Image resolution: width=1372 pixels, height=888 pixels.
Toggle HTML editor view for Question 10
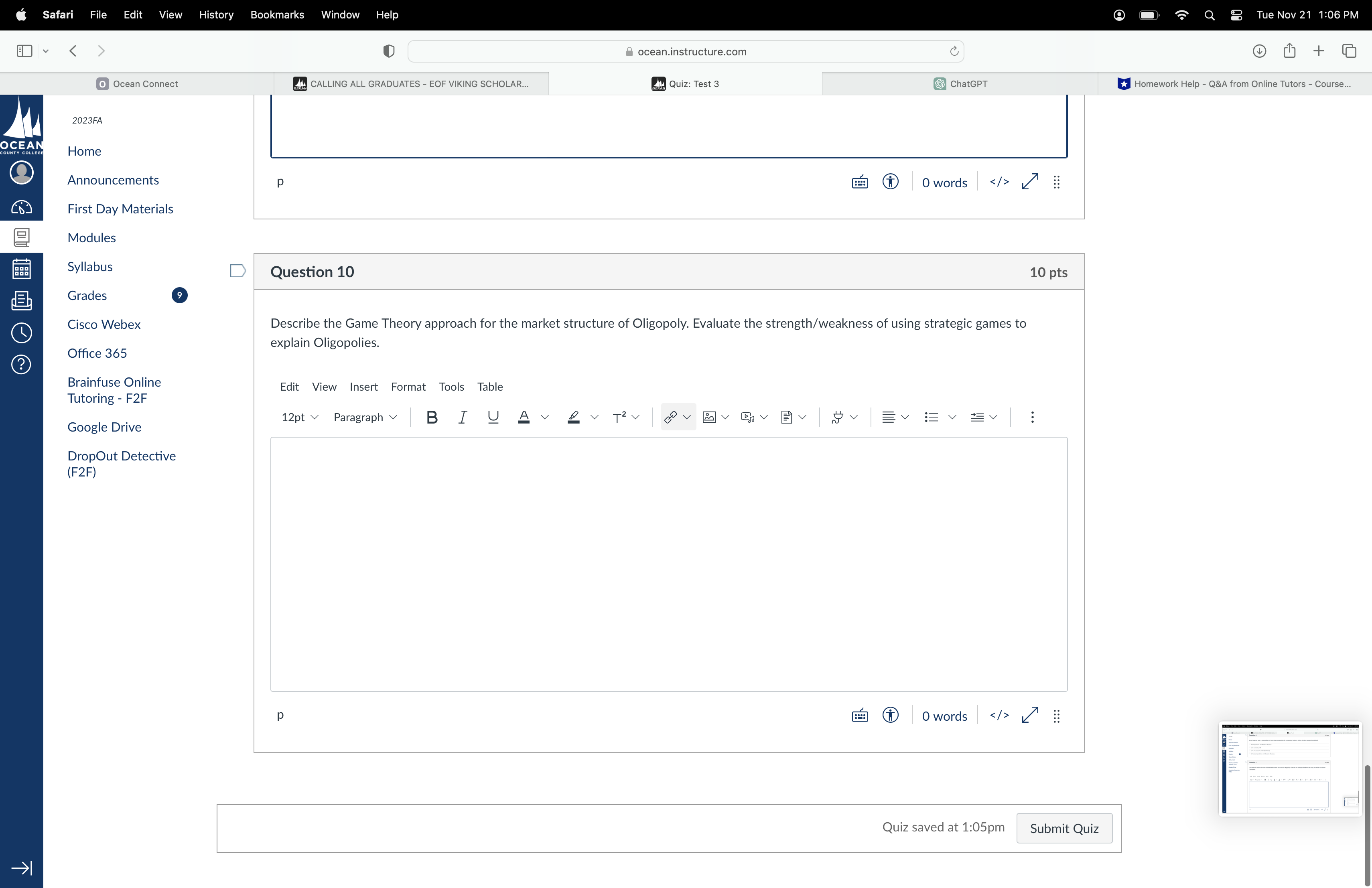point(999,715)
